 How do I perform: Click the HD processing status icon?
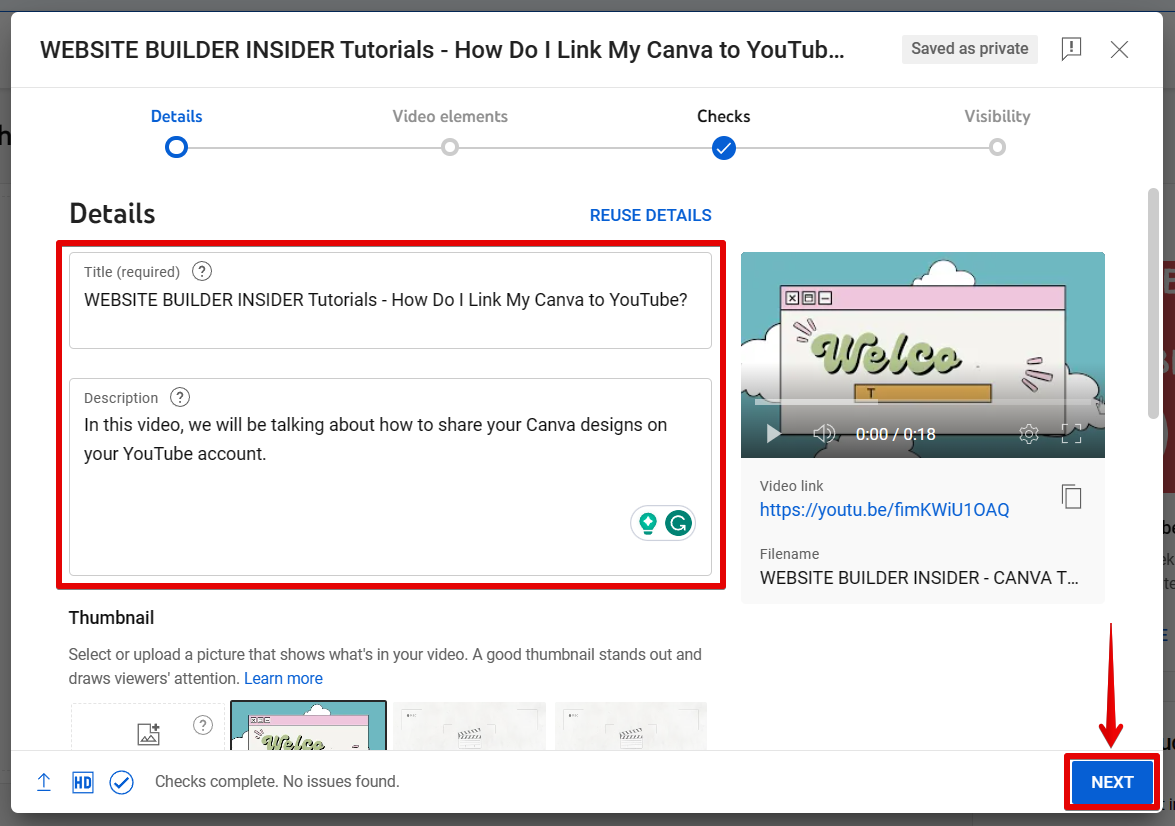[x=83, y=782]
